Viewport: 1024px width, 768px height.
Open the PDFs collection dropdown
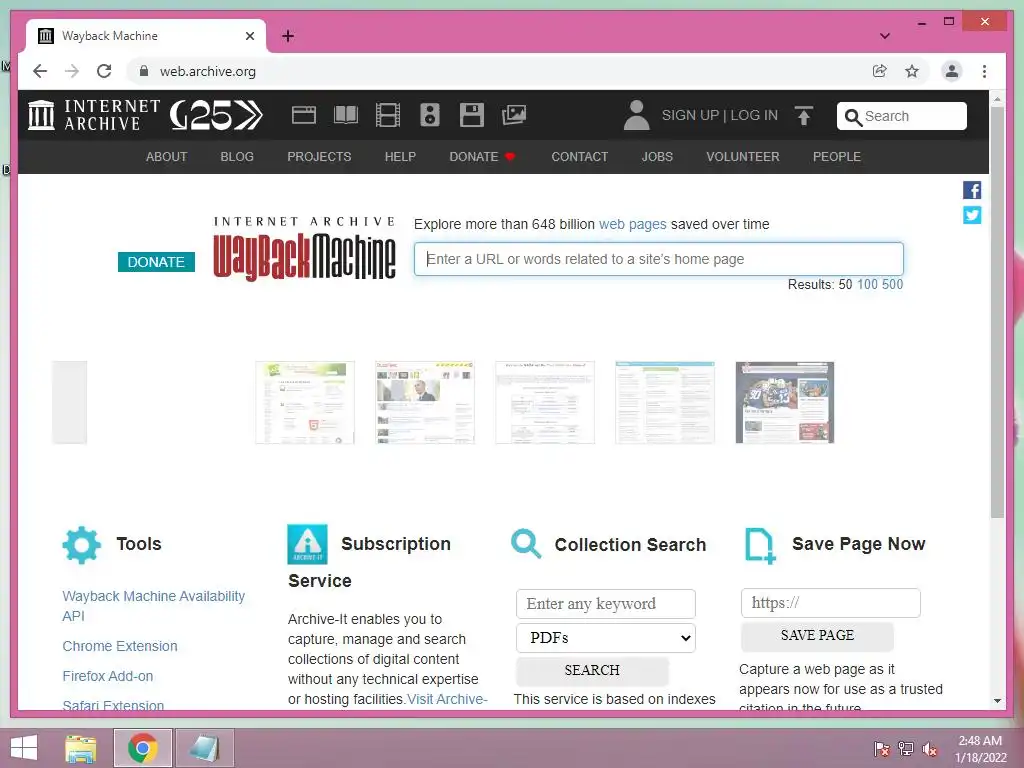tap(605, 638)
